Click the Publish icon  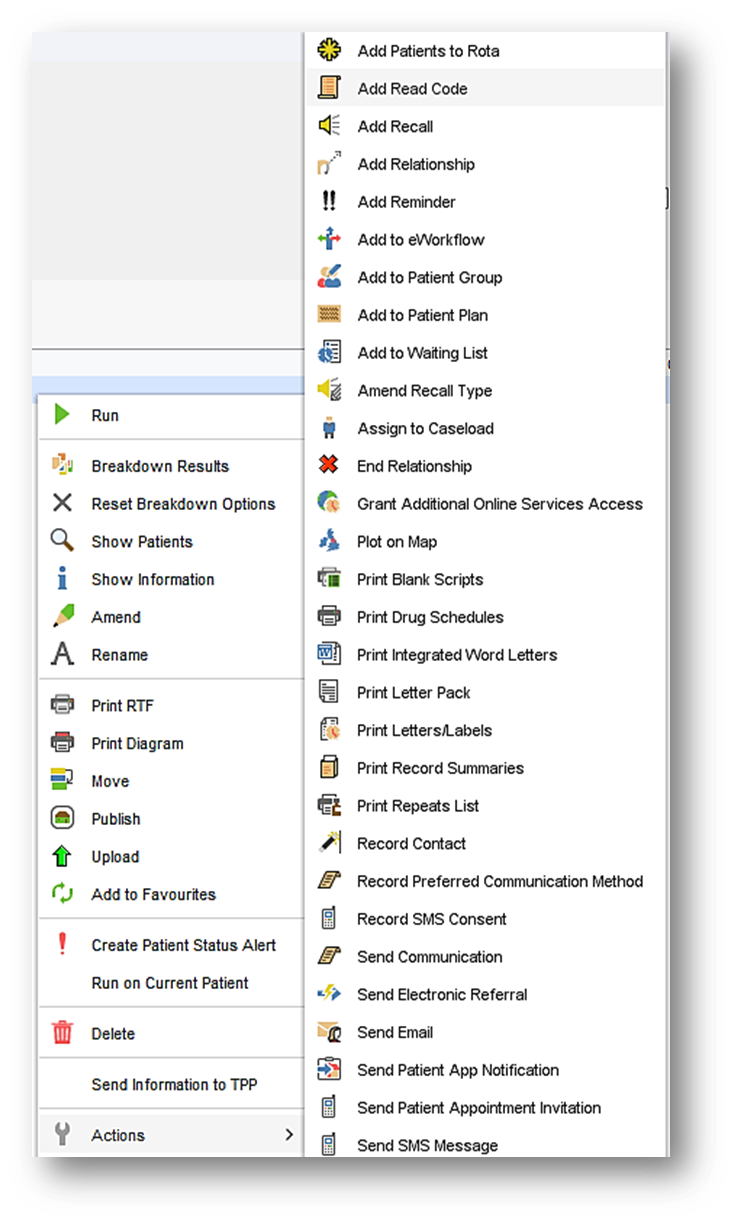tap(63, 818)
